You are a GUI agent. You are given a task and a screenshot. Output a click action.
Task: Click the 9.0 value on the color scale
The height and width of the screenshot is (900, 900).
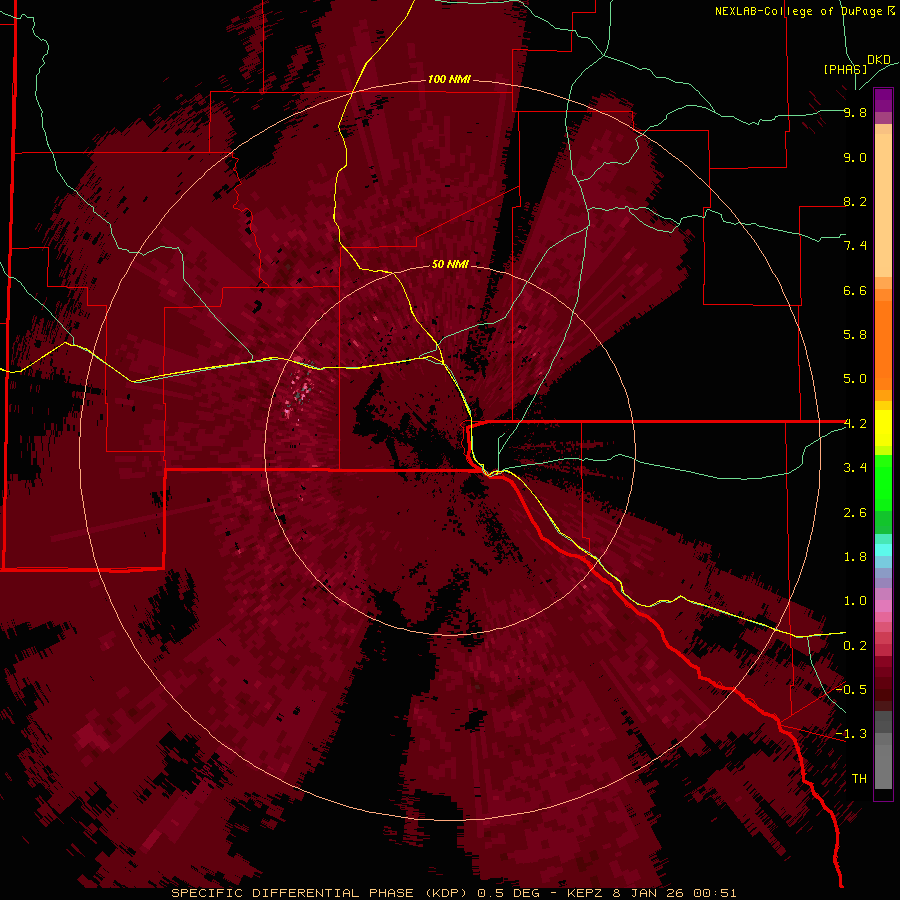[855, 158]
